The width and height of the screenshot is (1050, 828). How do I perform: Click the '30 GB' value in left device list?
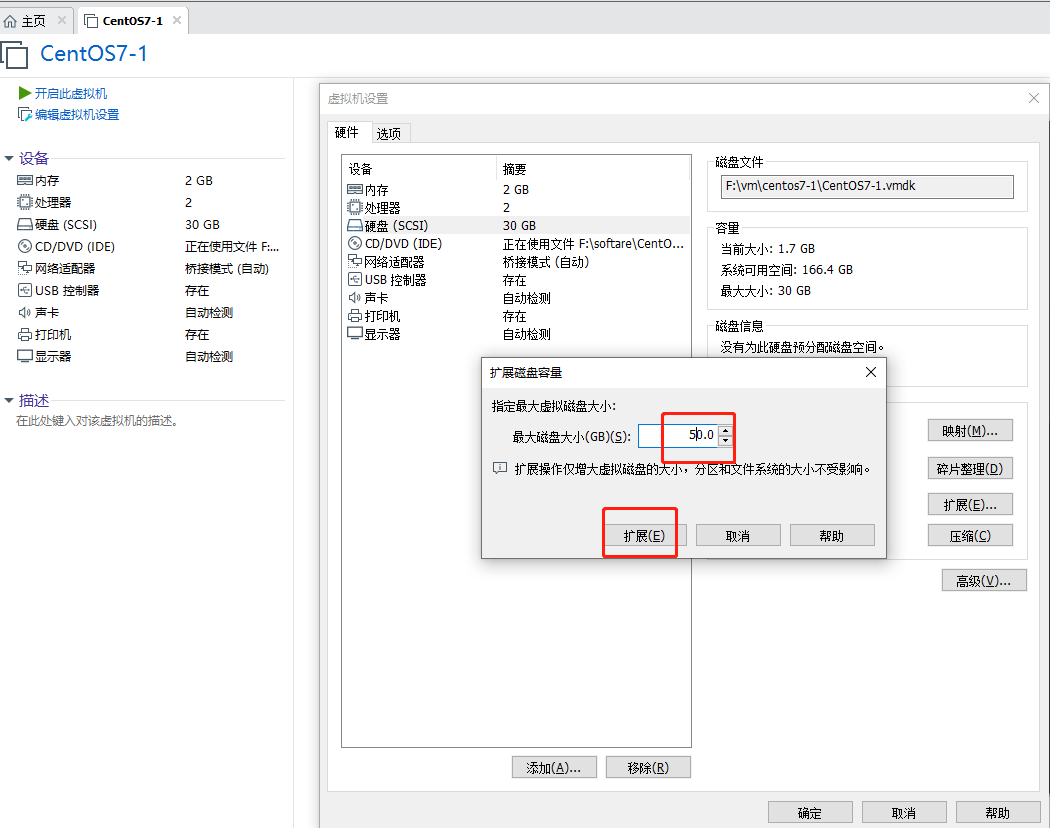202,224
